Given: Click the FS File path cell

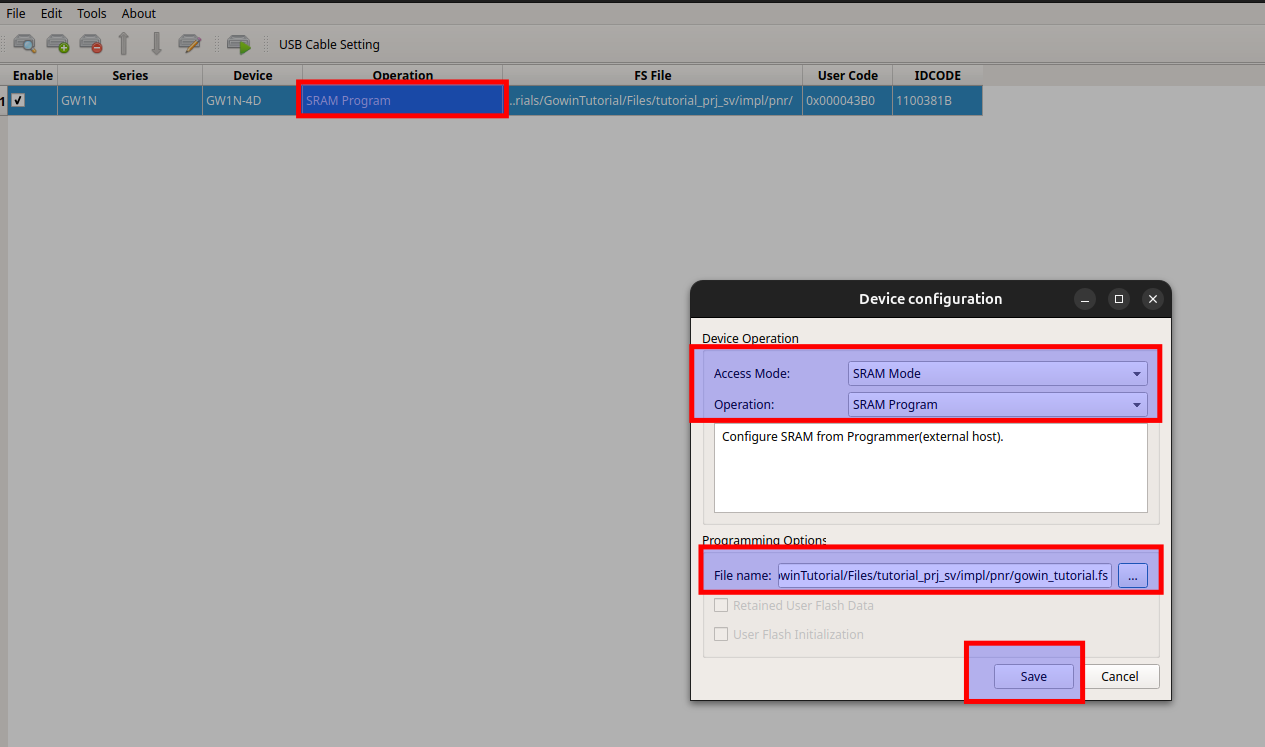Looking at the screenshot, I should 652,100.
